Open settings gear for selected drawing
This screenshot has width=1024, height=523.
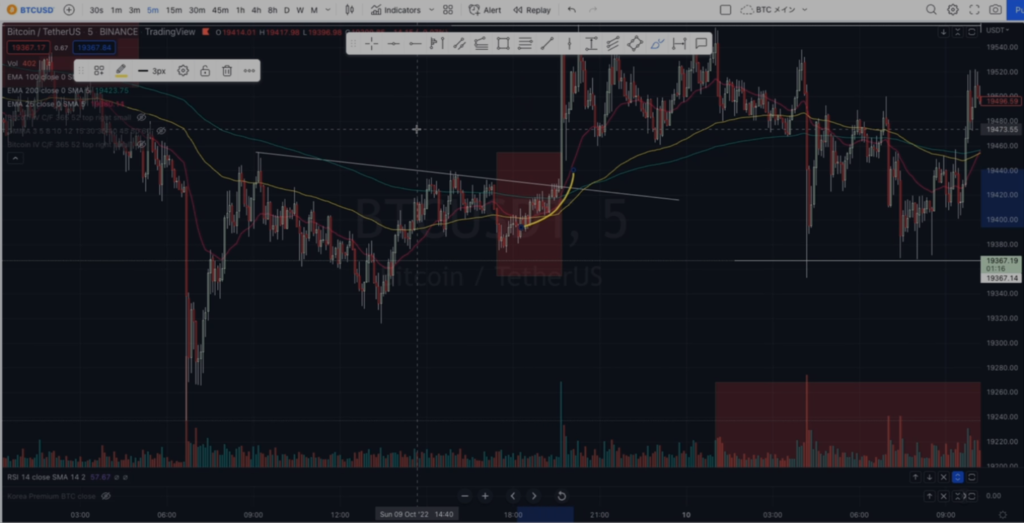coord(183,71)
